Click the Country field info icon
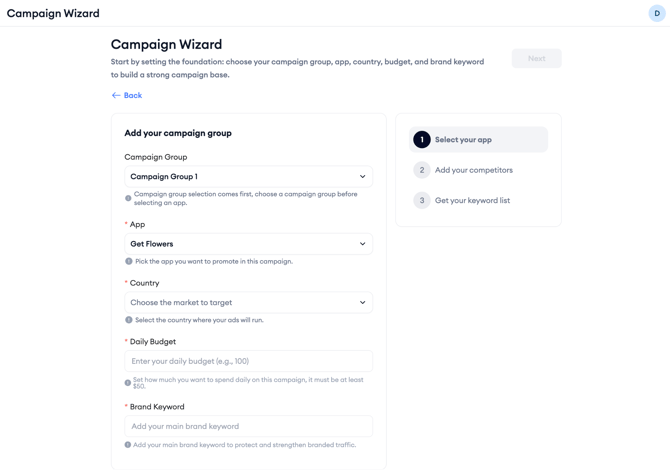The height and width of the screenshot is (470, 670). tap(128, 320)
